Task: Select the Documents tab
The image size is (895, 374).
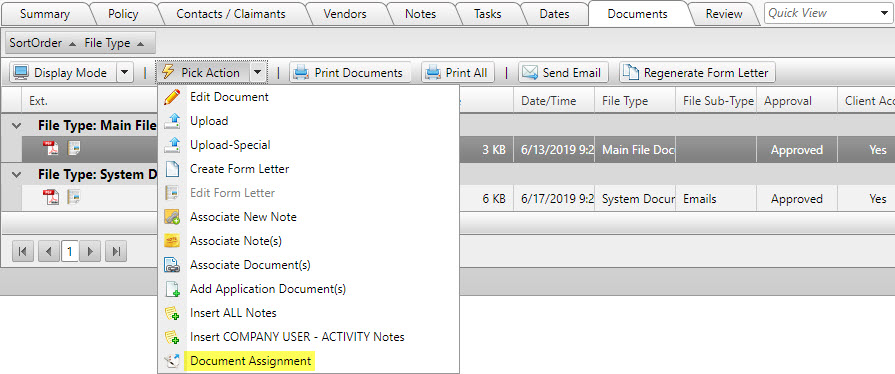Action: pos(638,14)
